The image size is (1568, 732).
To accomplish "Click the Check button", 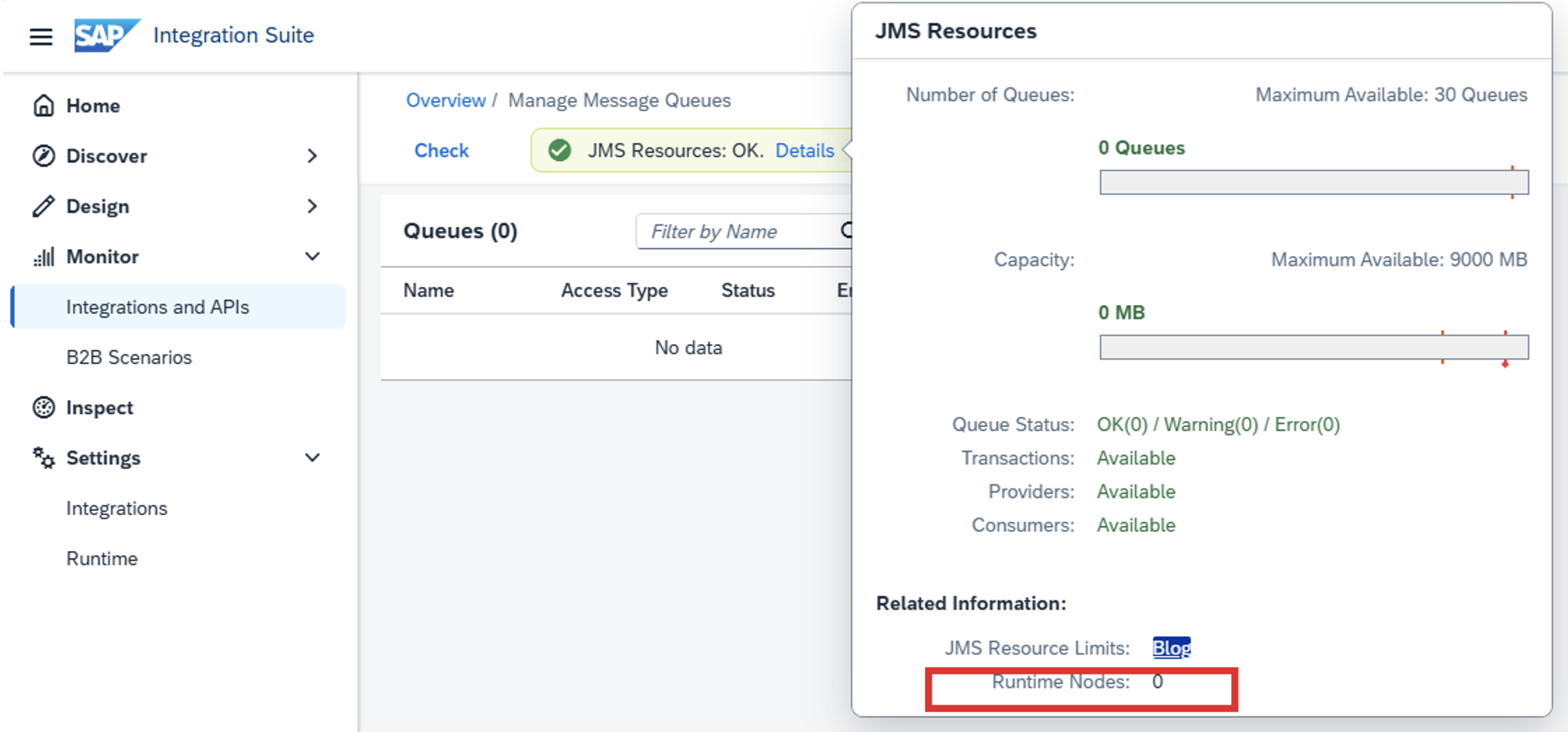I will tap(441, 150).
